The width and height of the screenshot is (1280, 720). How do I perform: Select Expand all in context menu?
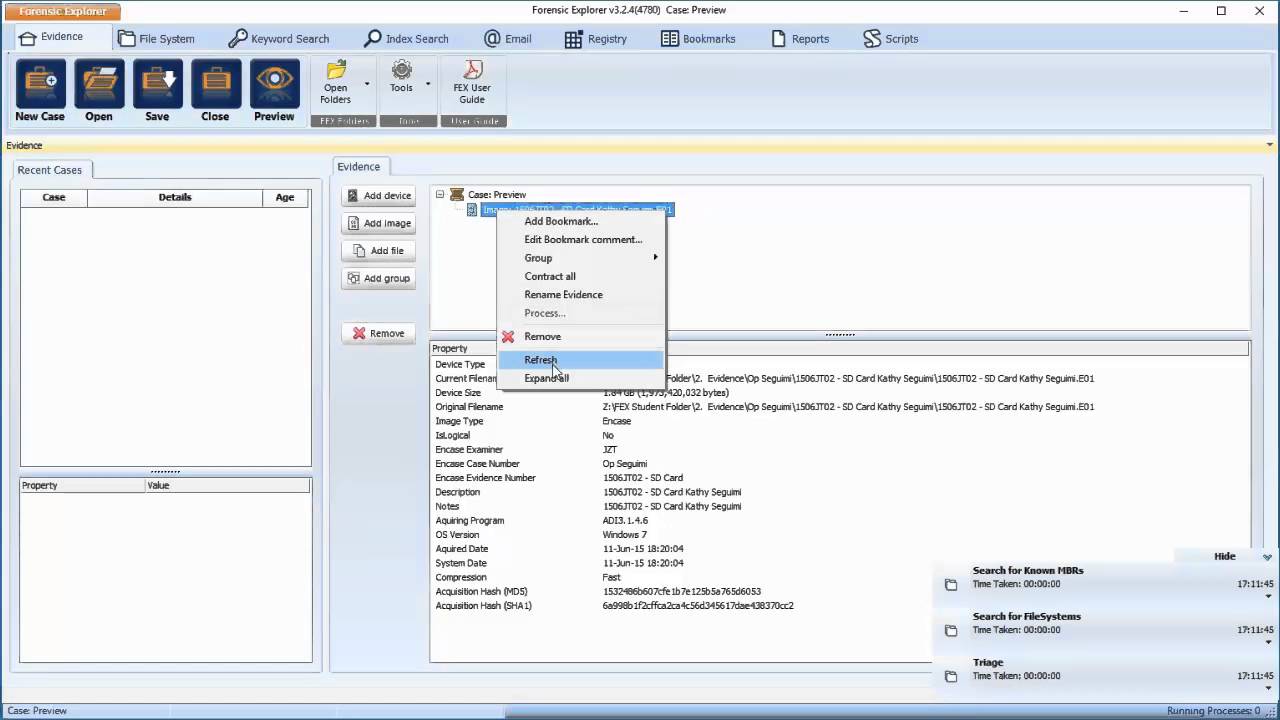pyautogui.click(x=582, y=379)
